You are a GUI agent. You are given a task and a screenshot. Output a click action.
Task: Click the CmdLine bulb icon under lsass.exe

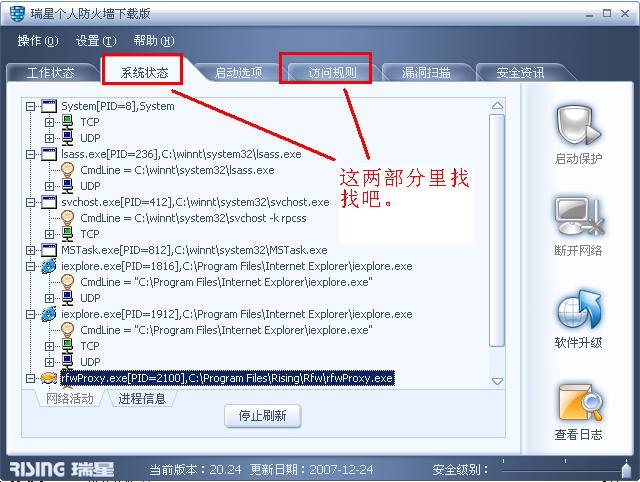pyautogui.click(x=67, y=170)
